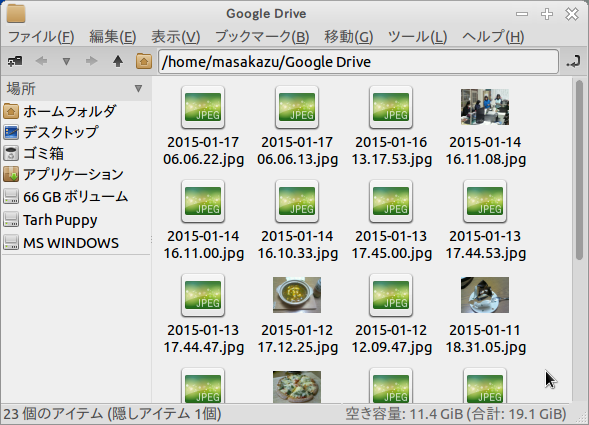This screenshot has height=425, width=589.
Task: Select JPEG icon of 2015-01-14 16.10.33.jpg
Action: pos(297,201)
